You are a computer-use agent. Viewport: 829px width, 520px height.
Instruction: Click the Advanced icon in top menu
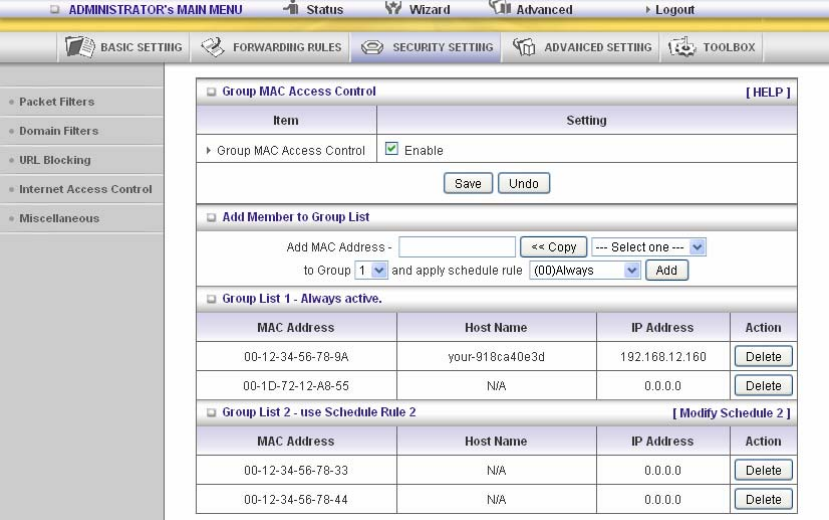[x=500, y=7]
